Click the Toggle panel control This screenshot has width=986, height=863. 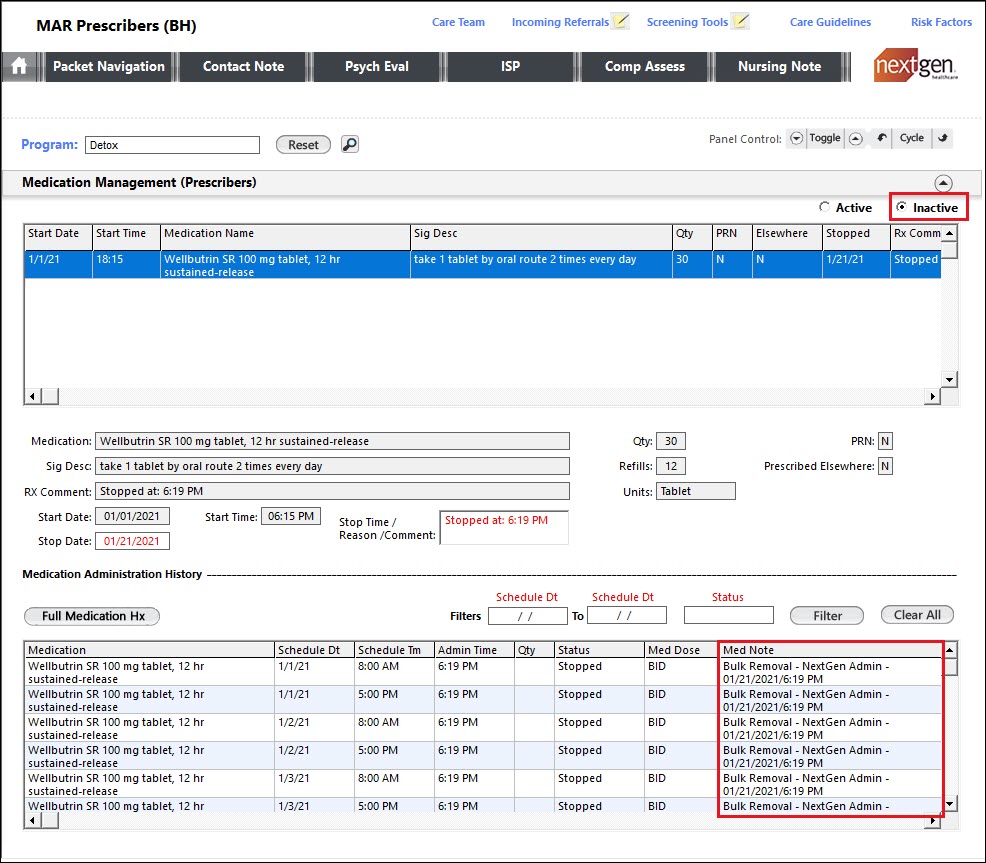[825, 138]
